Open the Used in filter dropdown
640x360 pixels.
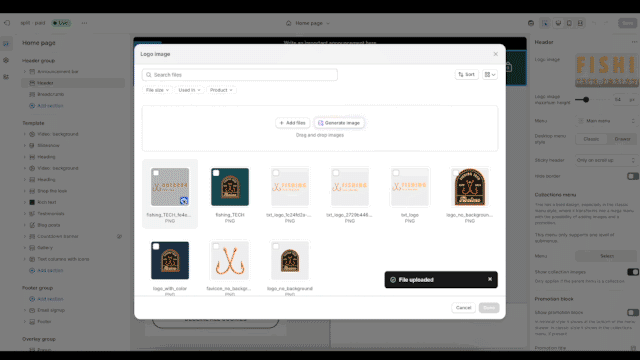(x=189, y=90)
